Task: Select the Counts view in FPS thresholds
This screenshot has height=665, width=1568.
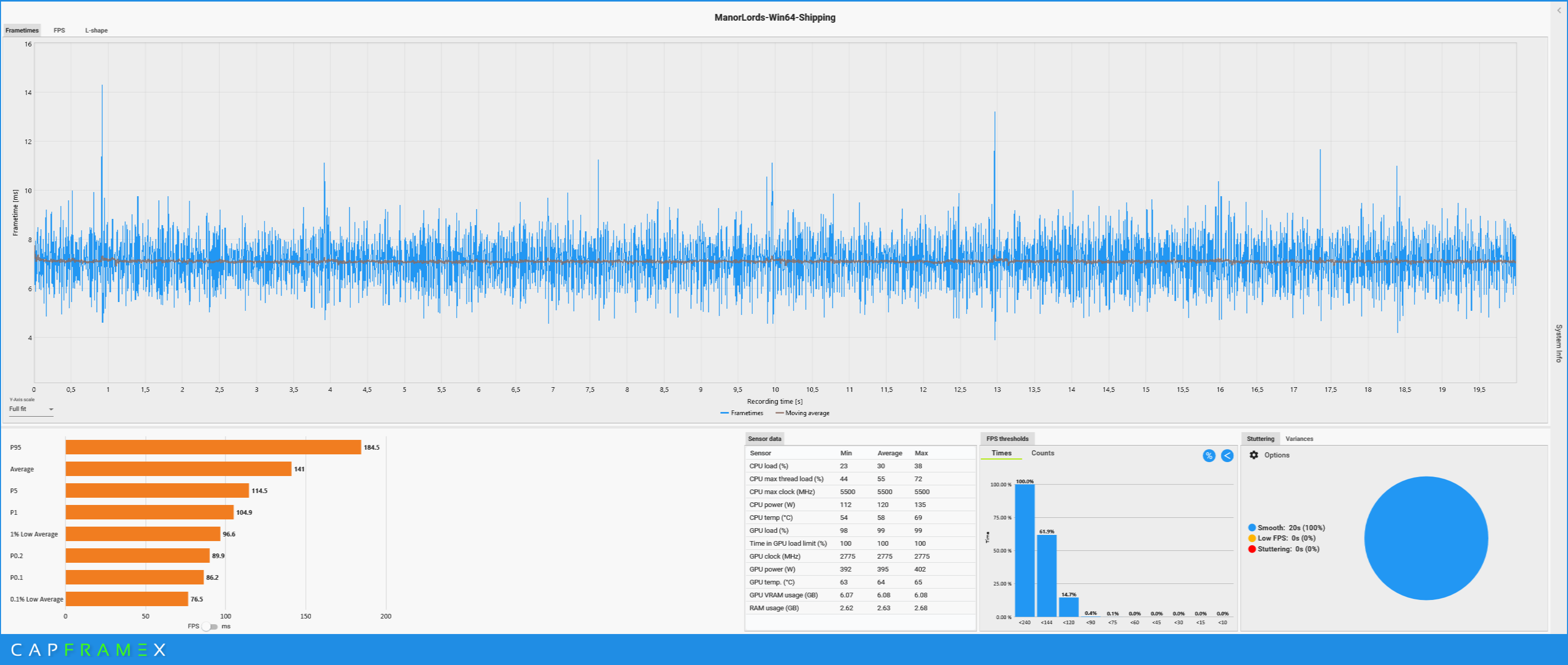Action: pos(1042,453)
